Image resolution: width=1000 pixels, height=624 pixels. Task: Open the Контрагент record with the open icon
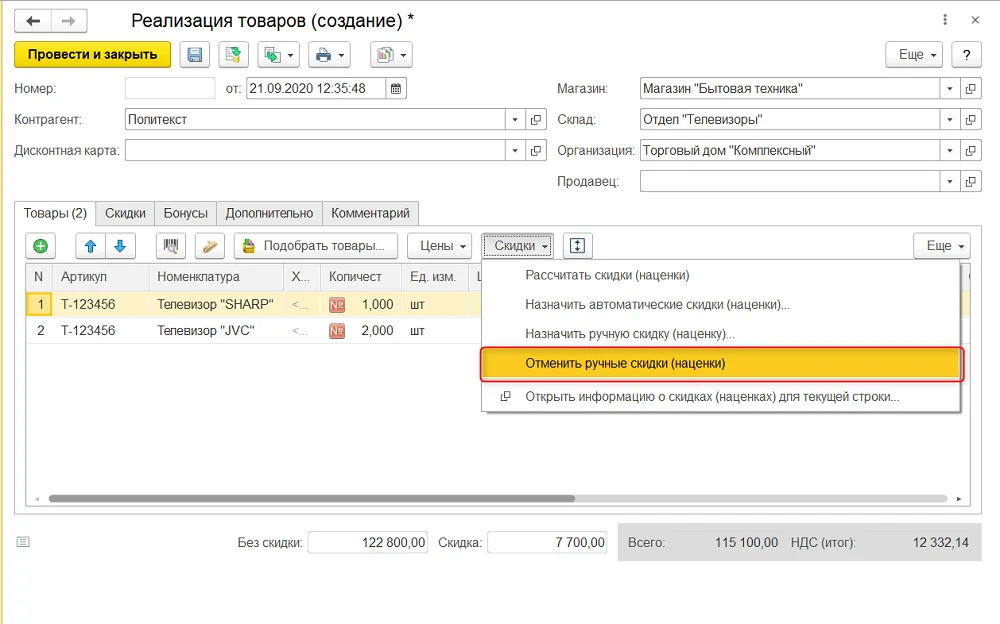tap(536, 119)
